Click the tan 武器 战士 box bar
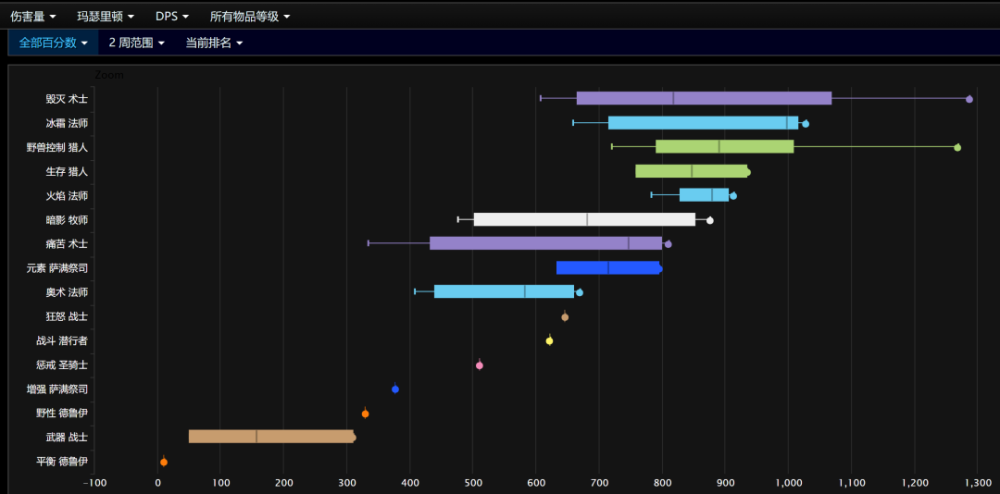1000x494 pixels. click(270, 436)
